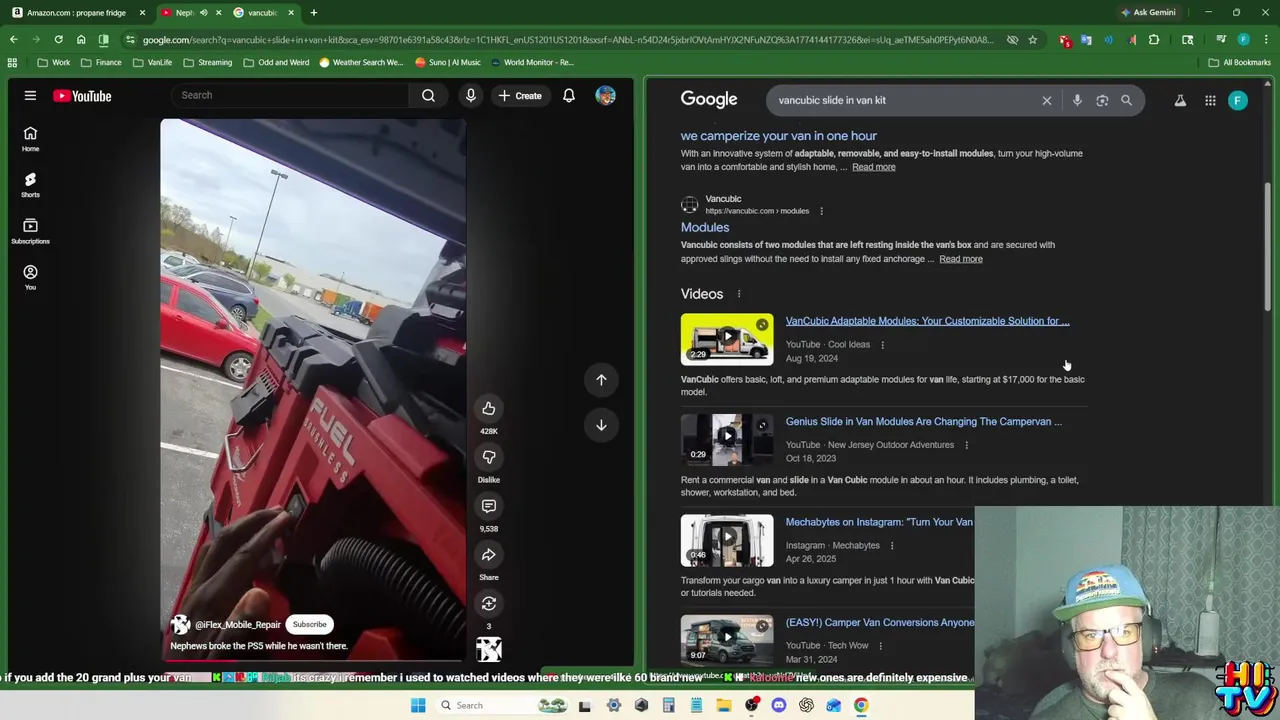Image resolution: width=1280 pixels, height=720 pixels.
Task: Open Google Lens image search
Action: [x=1102, y=100]
